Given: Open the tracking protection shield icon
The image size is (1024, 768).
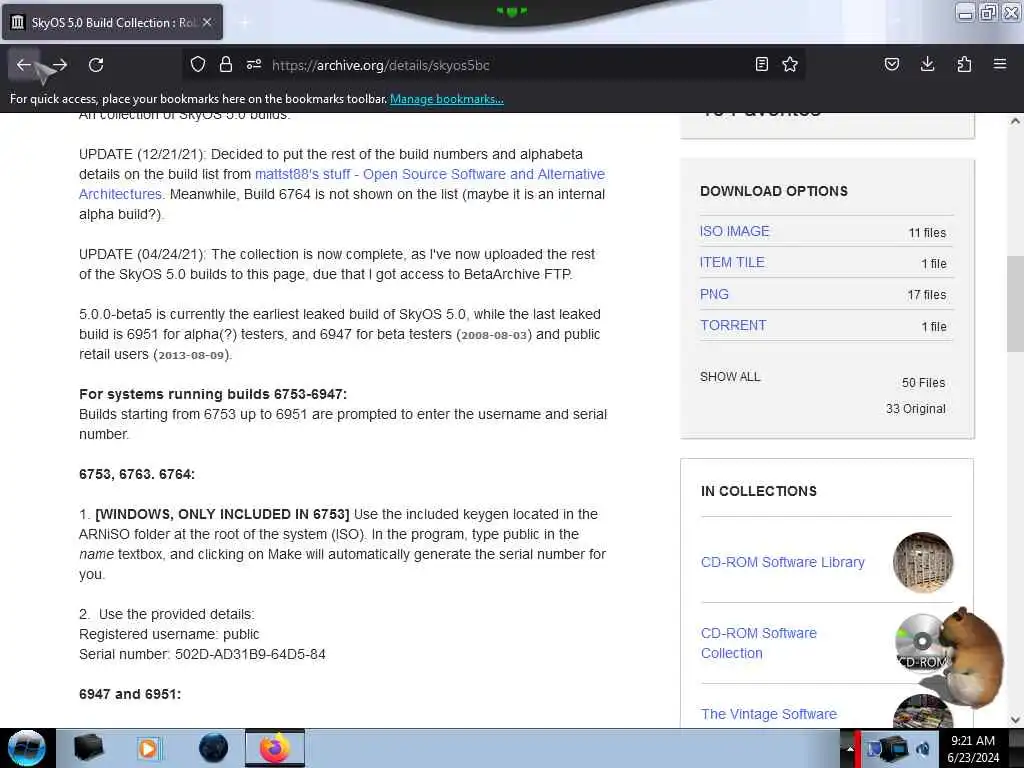Looking at the screenshot, I should [198, 64].
